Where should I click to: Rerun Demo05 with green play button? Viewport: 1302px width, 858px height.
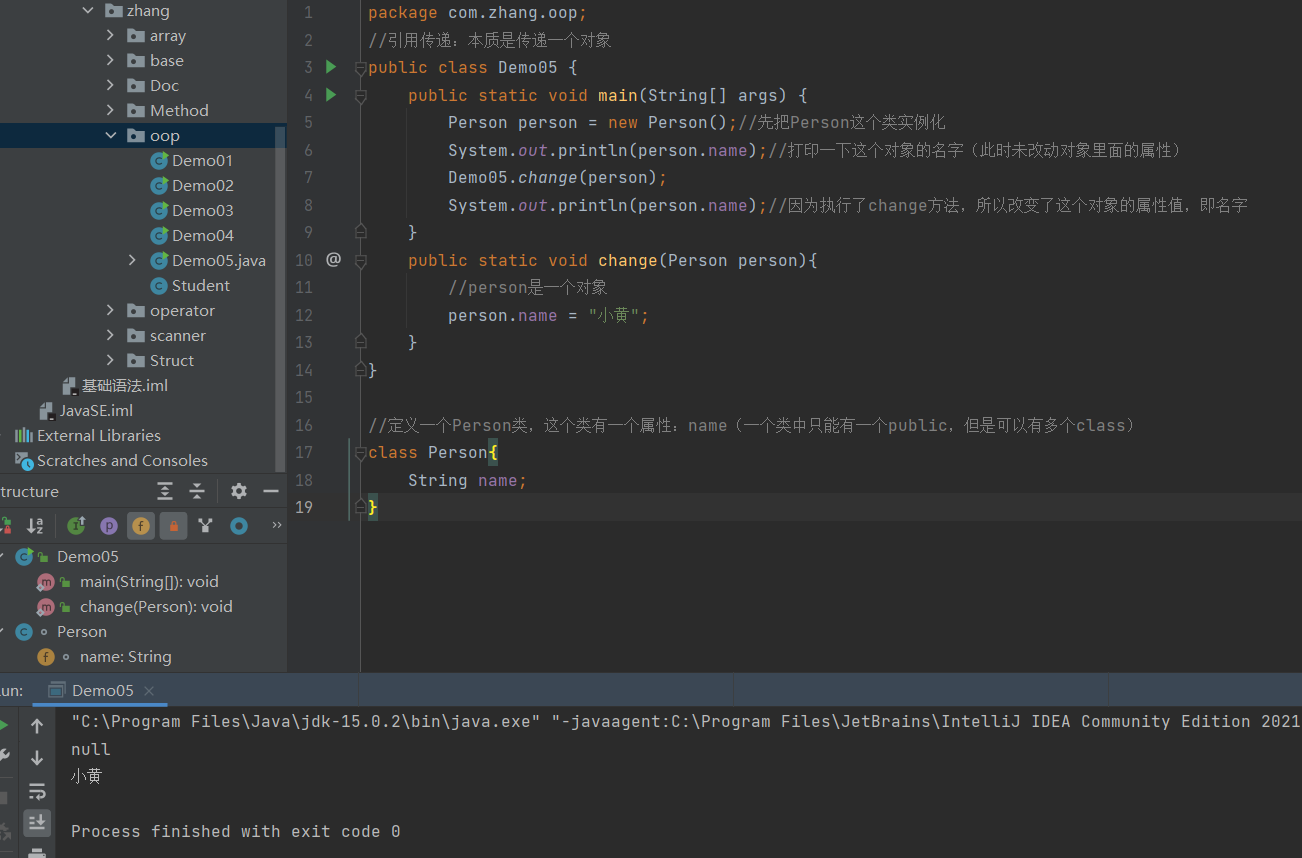4,725
